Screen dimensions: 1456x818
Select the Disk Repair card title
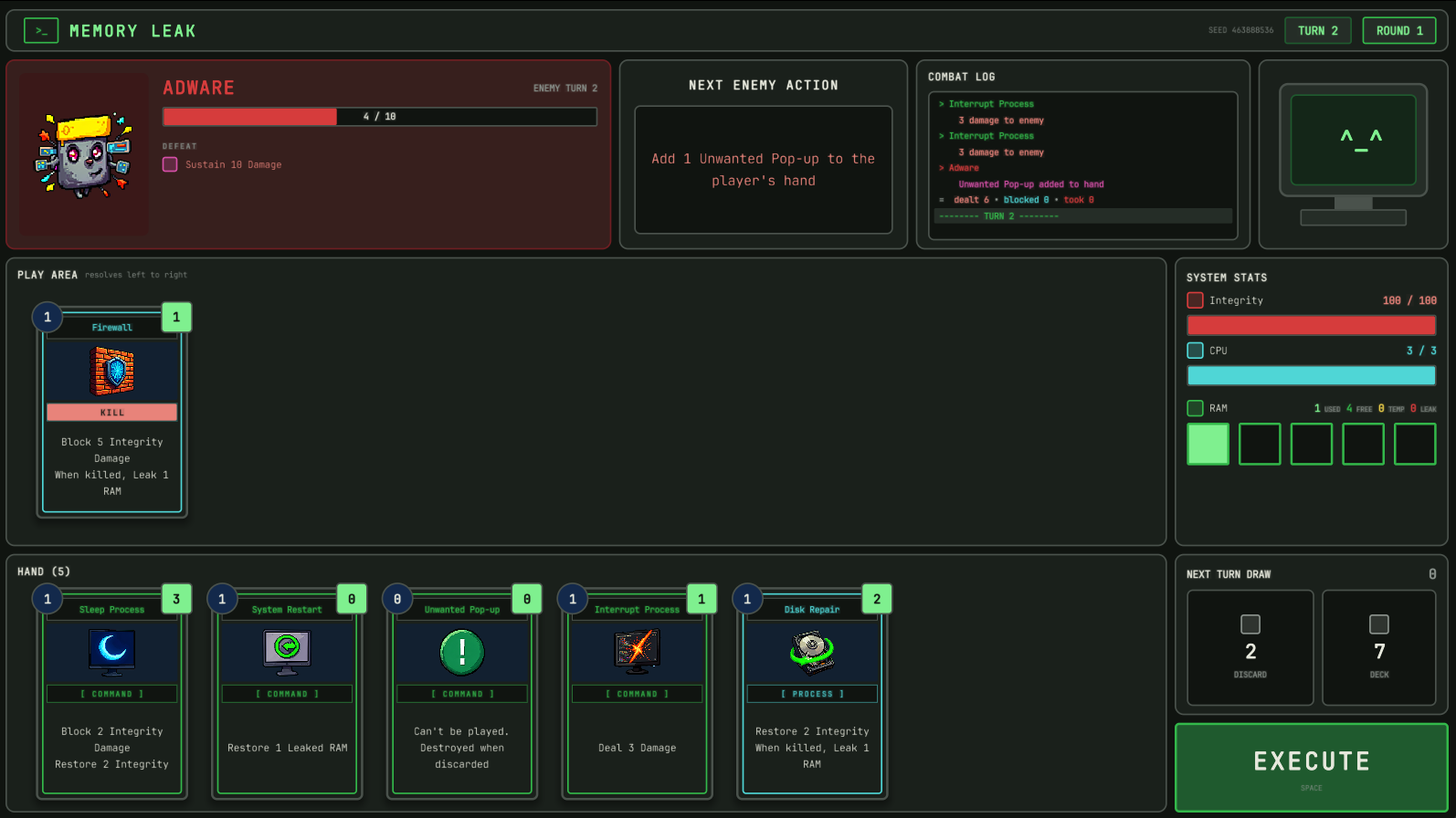click(x=812, y=610)
